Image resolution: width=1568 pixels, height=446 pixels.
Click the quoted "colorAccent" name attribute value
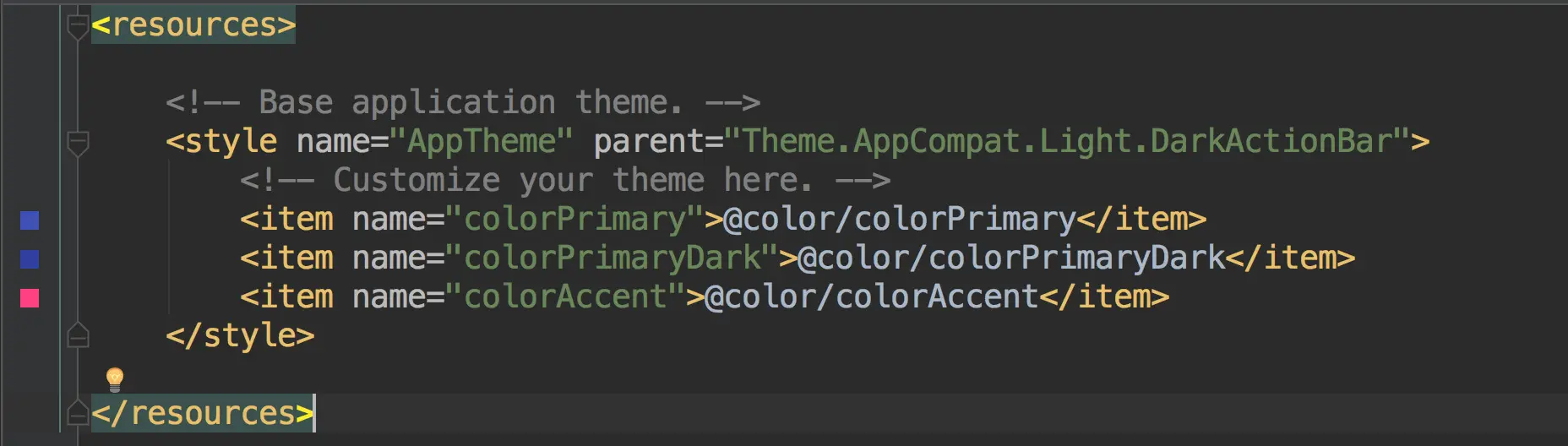pos(565,297)
